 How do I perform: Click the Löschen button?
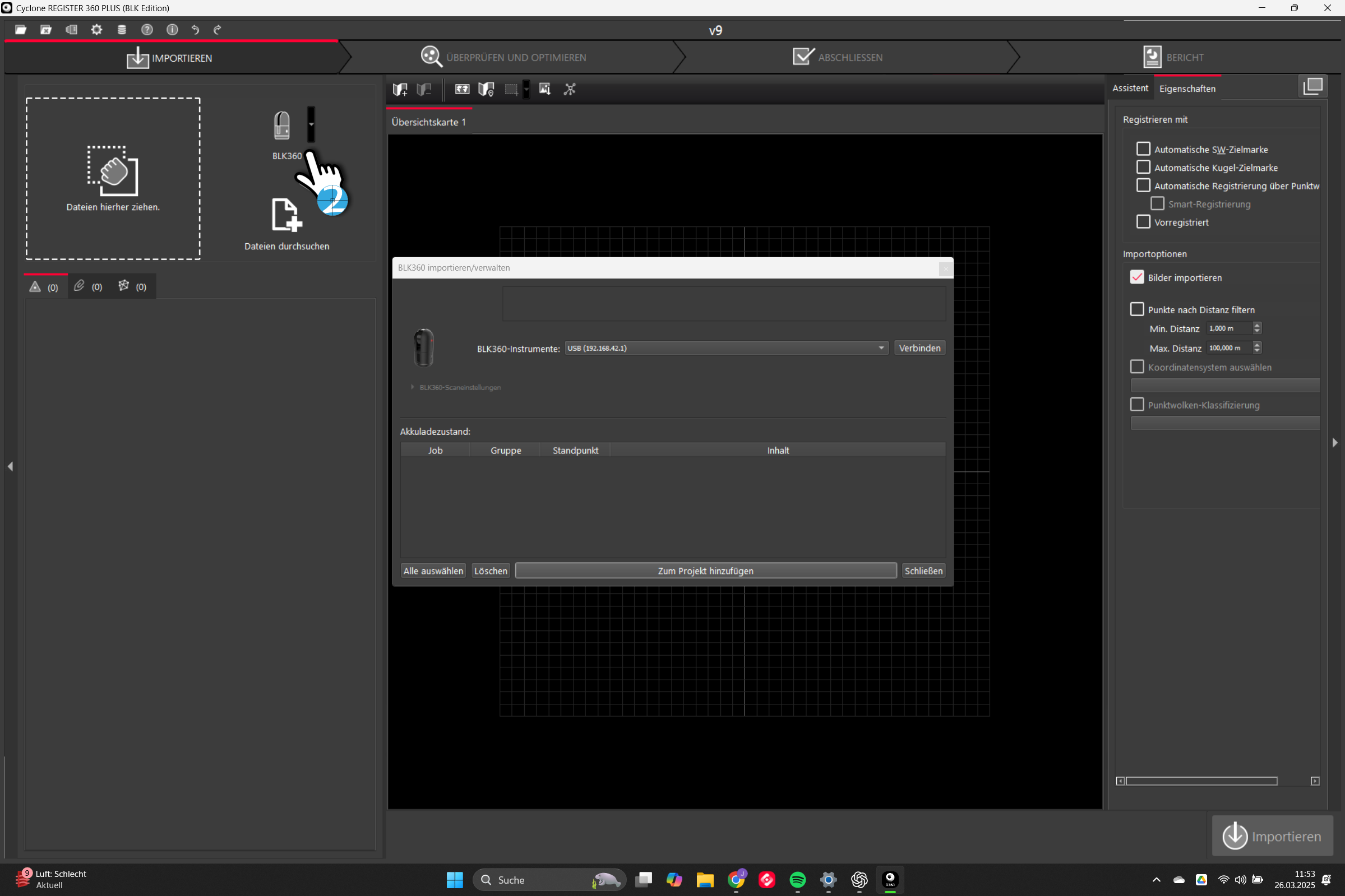(x=491, y=571)
